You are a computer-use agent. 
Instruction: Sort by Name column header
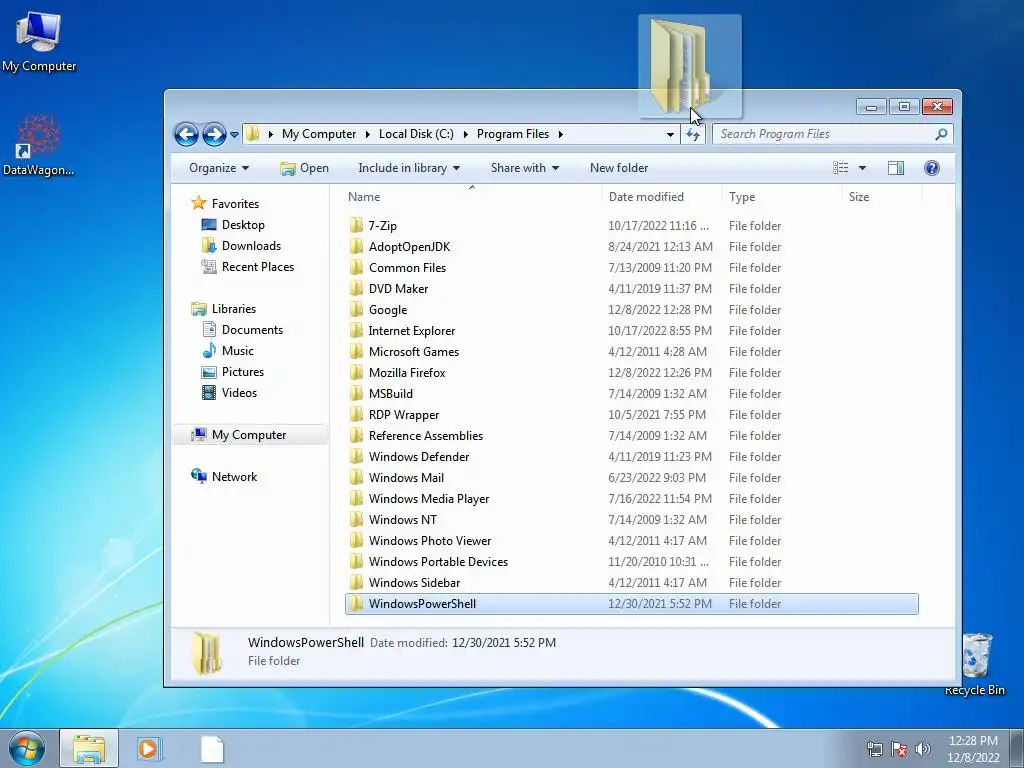point(364,197)
